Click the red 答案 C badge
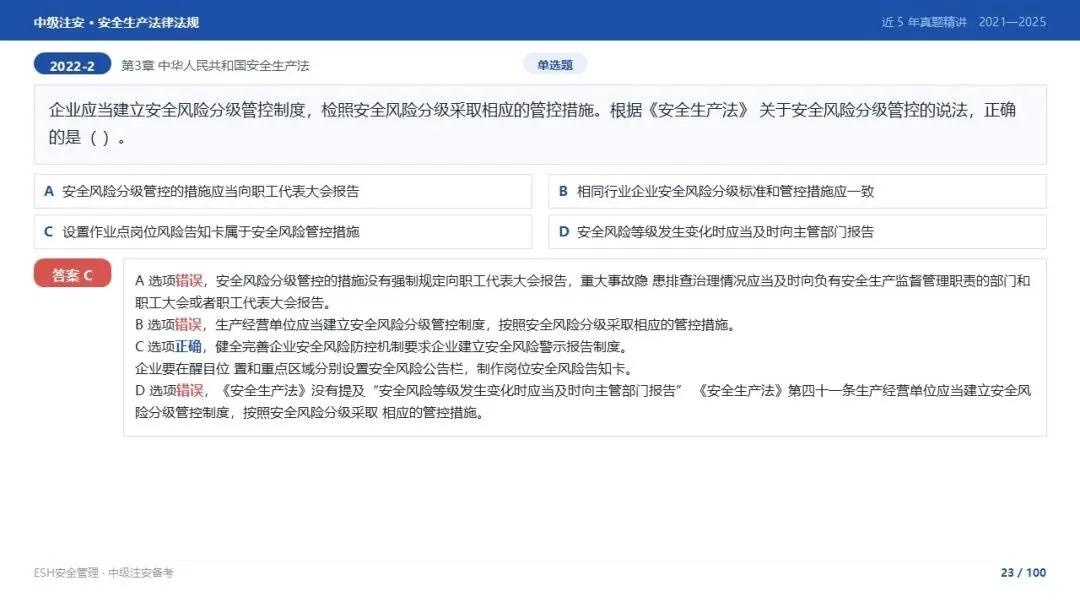Image resolution: width=1080 pixels, height=608 pixels. [72, 274]
